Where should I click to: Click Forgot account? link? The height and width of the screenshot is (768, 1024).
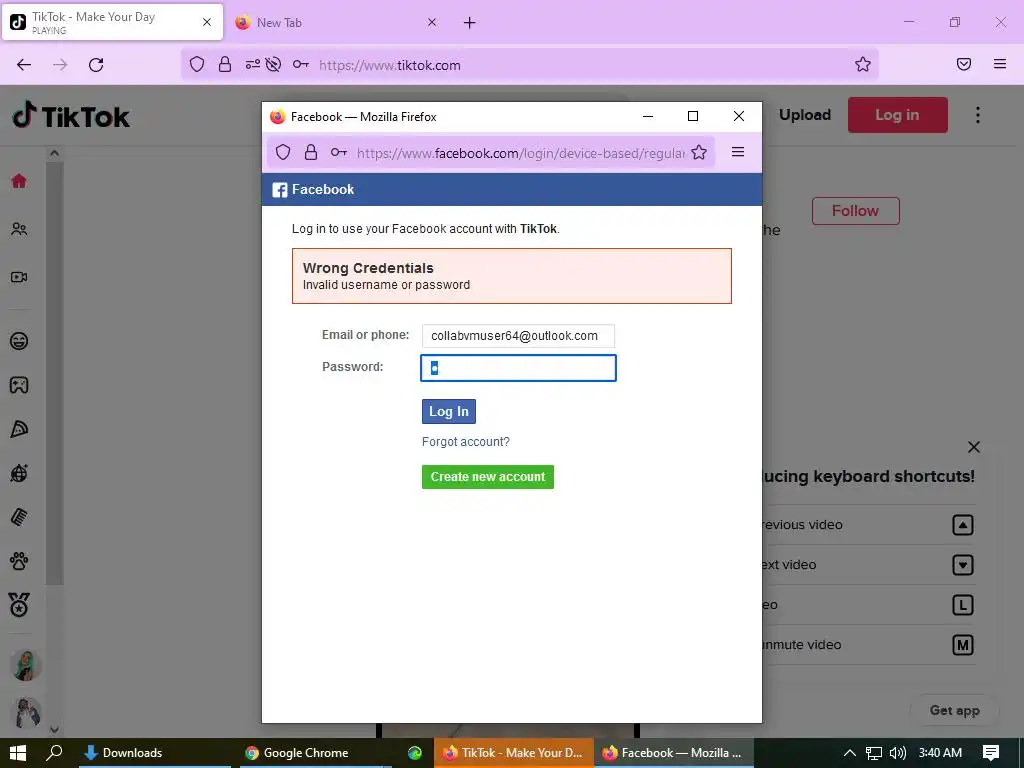pyautogui.click(x=466, y=441)
